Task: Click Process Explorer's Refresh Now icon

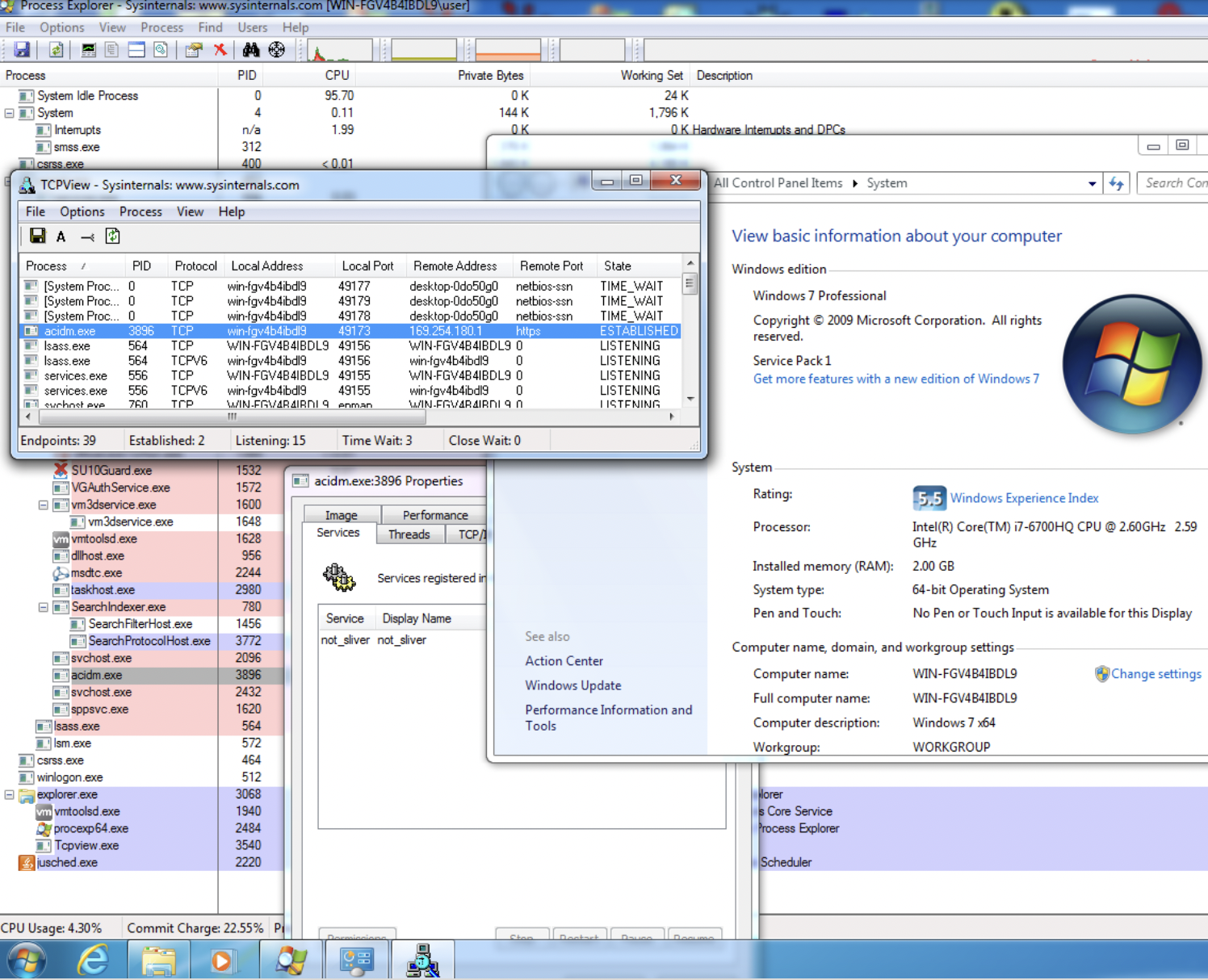Action: 56,50
